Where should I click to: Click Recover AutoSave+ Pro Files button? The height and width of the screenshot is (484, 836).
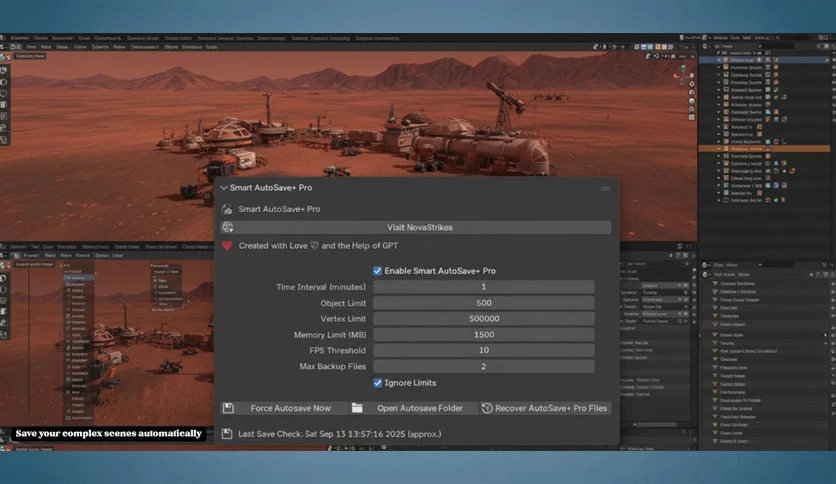(544, 408)
